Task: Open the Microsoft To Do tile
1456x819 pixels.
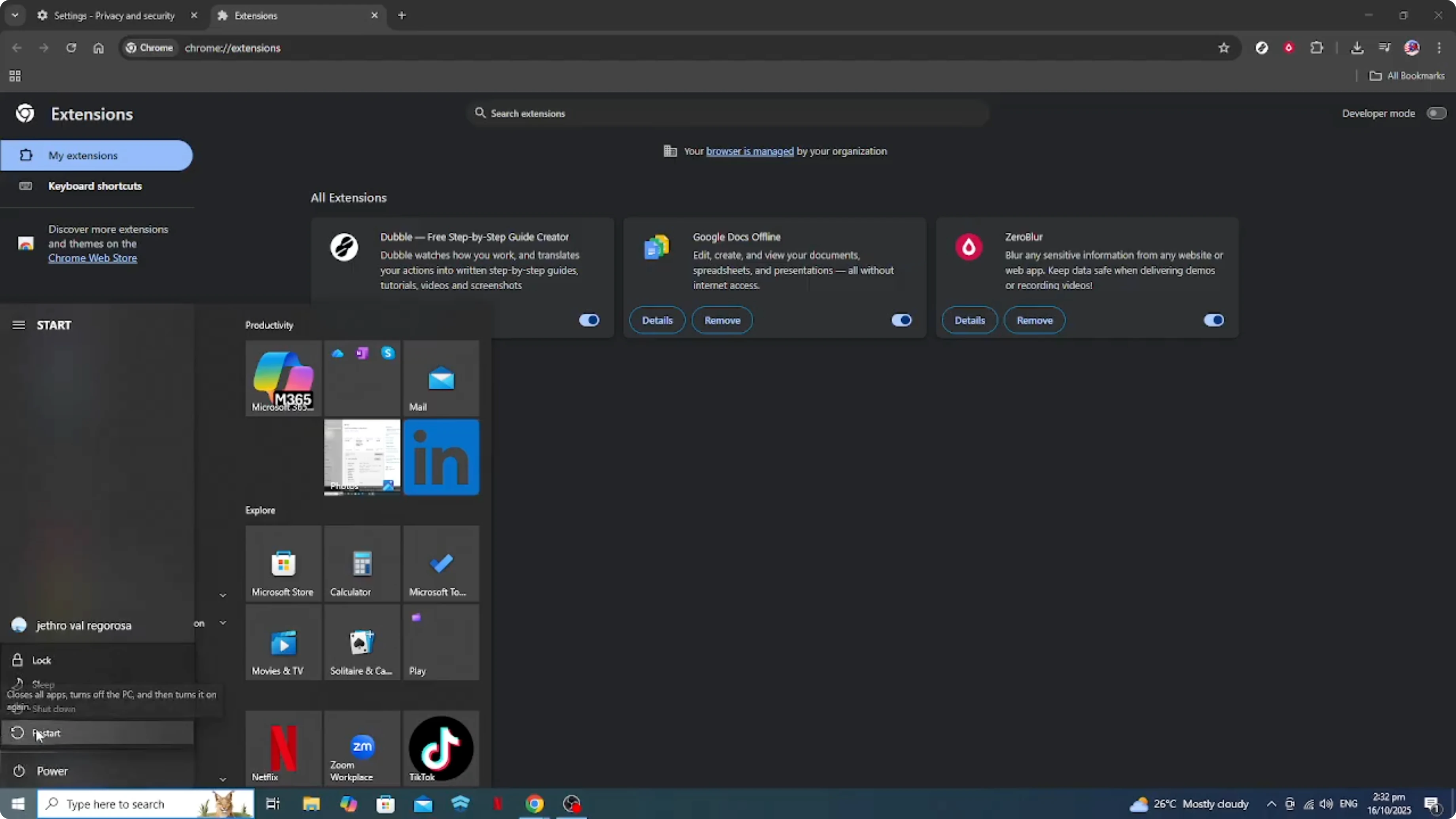Action: 441,563
